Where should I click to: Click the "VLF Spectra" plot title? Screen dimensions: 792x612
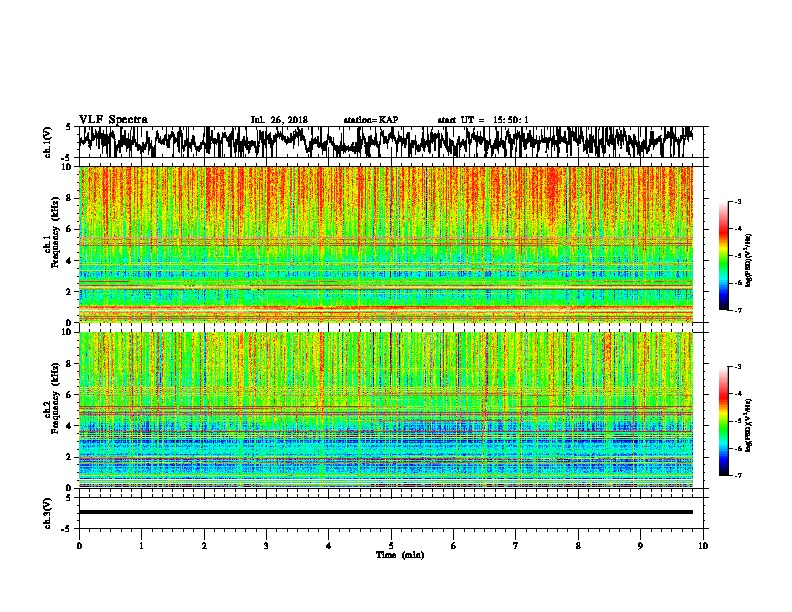pos(113,120)
